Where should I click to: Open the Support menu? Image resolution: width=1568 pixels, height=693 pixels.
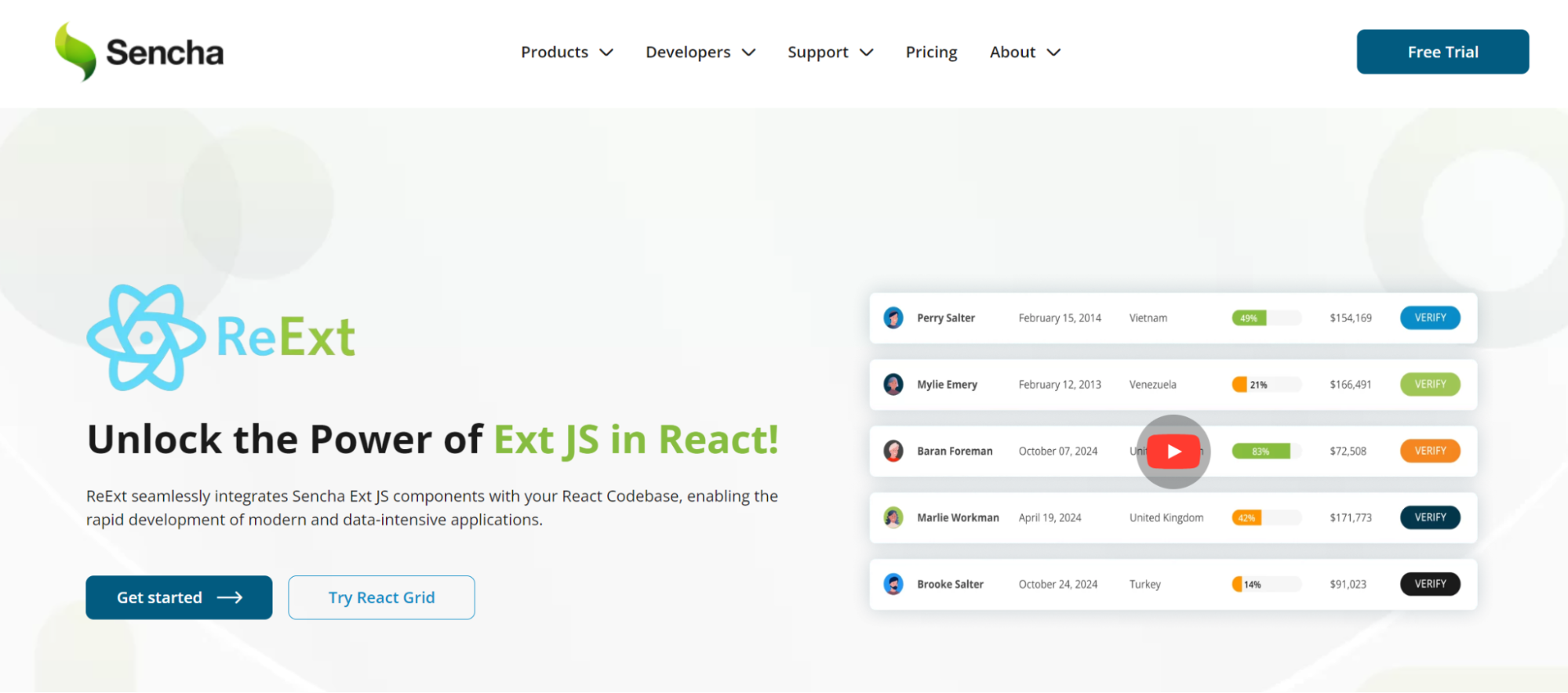click(831, 53)
